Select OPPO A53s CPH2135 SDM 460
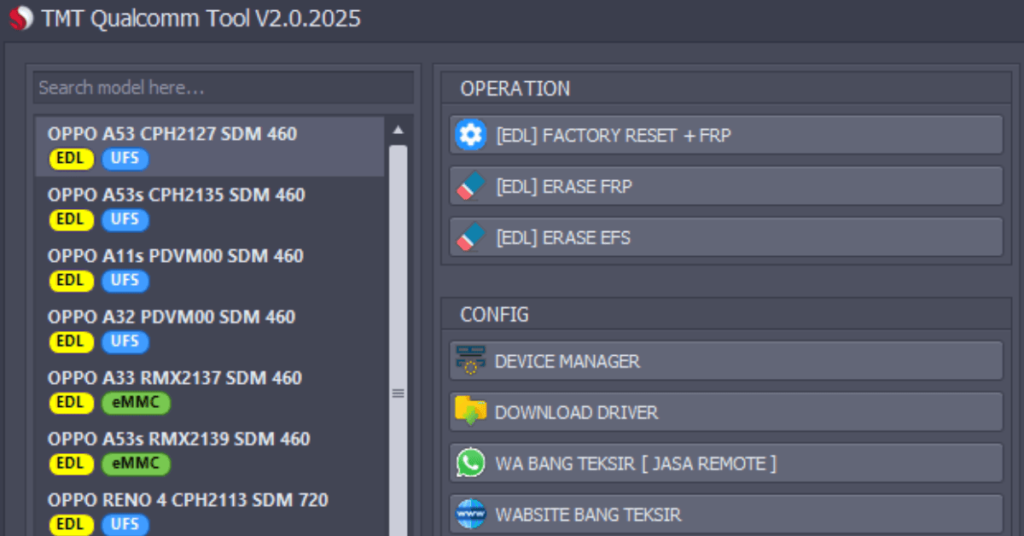 210,207
